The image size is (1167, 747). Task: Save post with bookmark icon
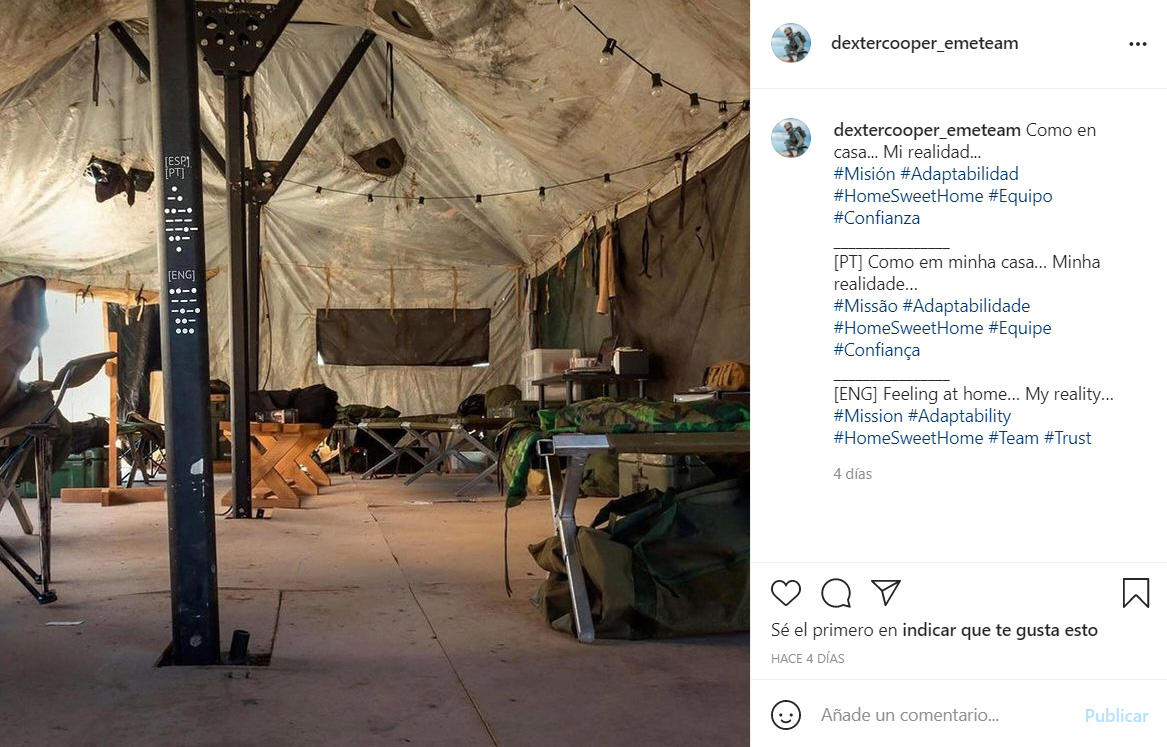1136,593
